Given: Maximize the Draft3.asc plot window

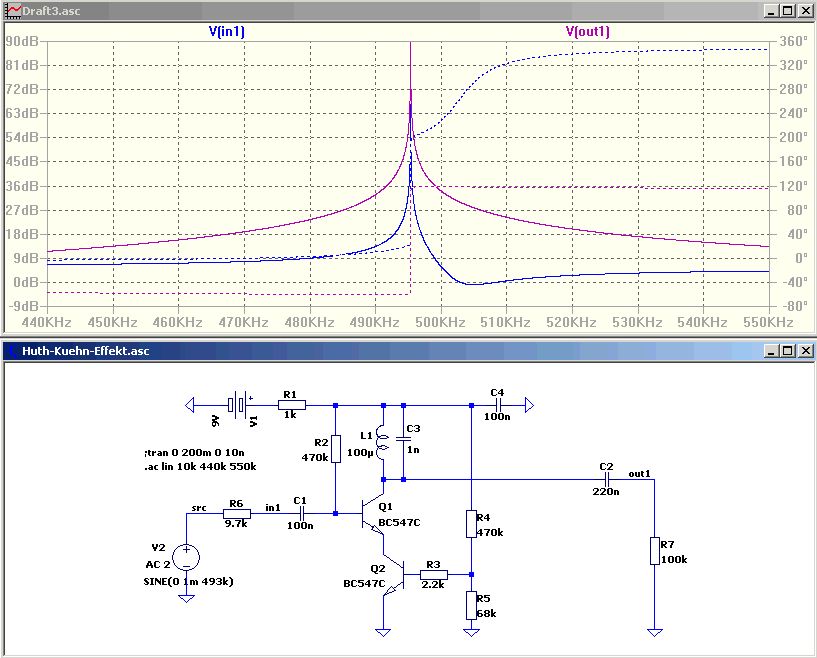Looking at the screenshot, I should click(x=788, y=11).
